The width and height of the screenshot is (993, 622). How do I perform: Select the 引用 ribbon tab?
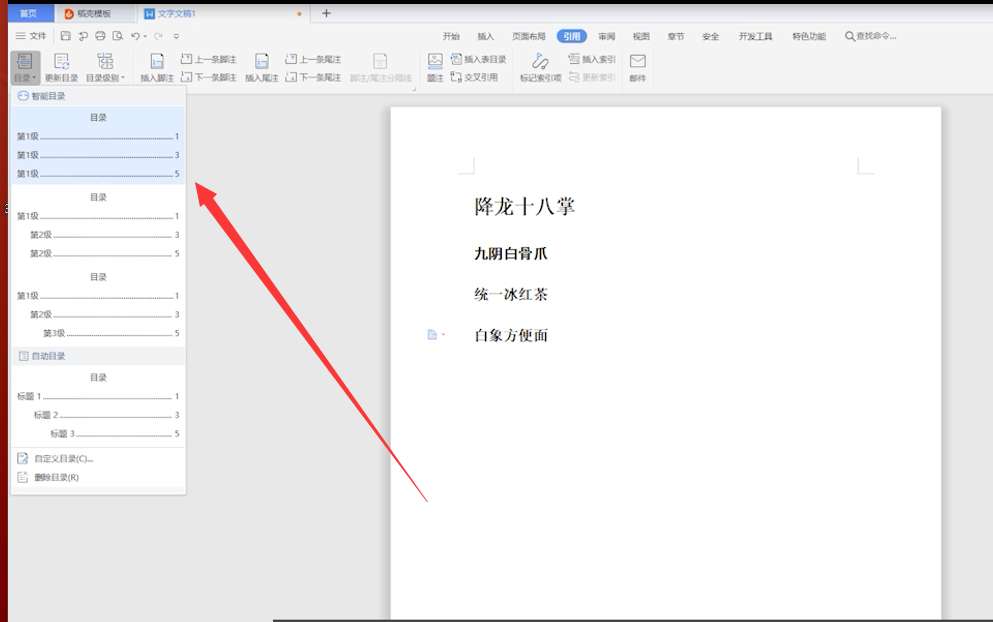pos(572,36)
